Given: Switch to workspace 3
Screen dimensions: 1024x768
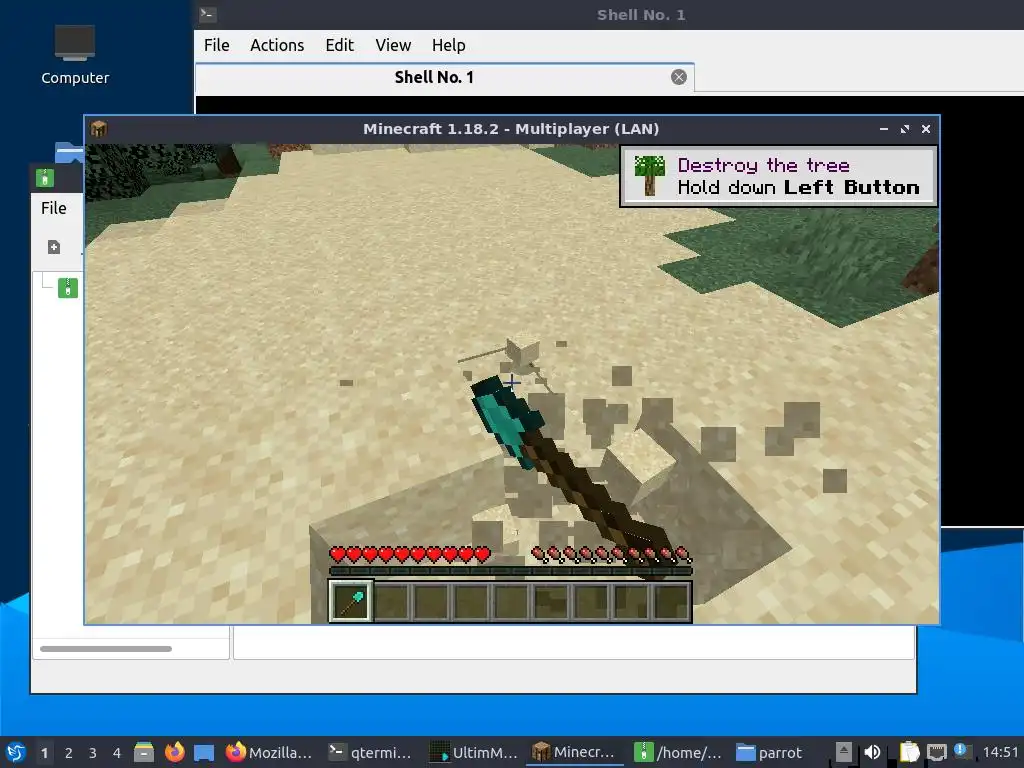Looking at the screenshot, I should (x=93, y=753).
